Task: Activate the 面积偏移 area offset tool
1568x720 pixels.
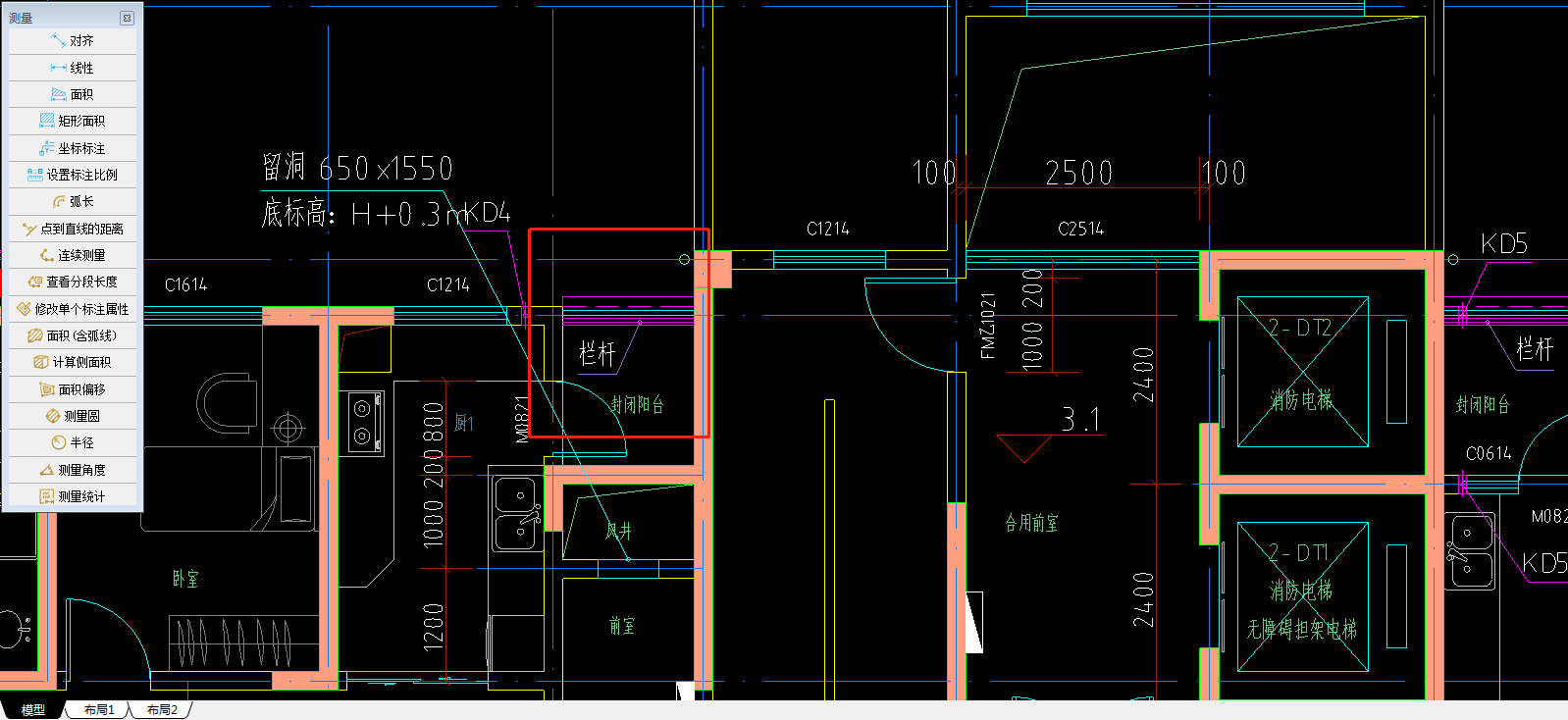Action: pyautogui.click(x=73, y=389)
